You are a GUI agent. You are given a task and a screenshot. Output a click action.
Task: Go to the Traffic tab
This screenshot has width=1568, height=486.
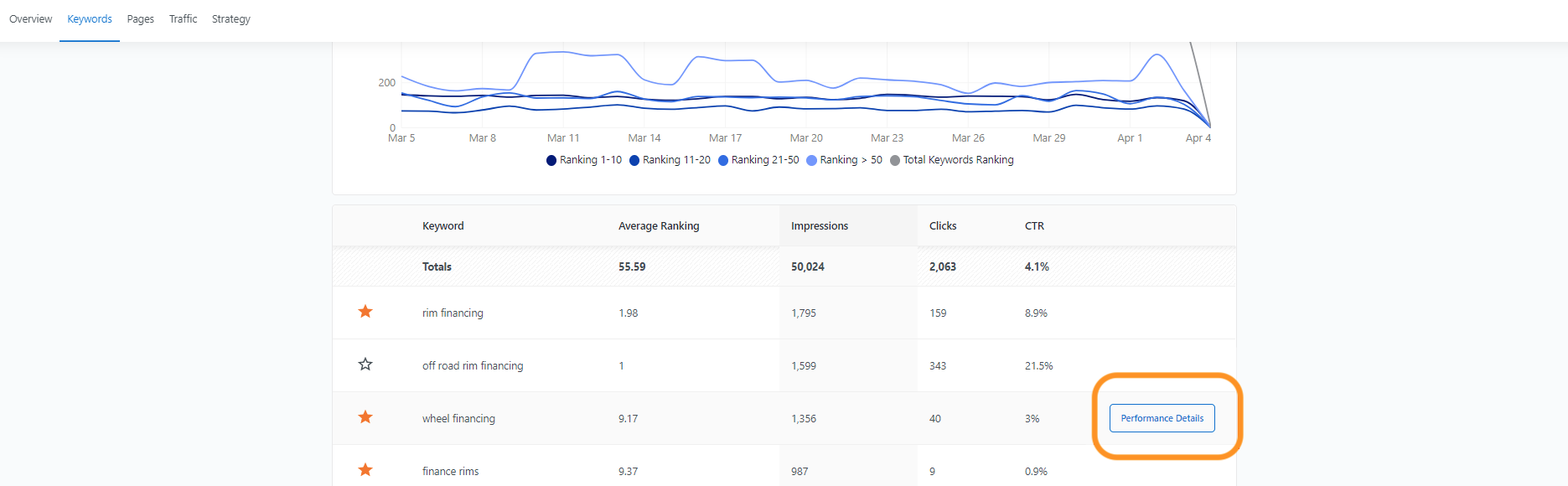click(x=183, y=19)
